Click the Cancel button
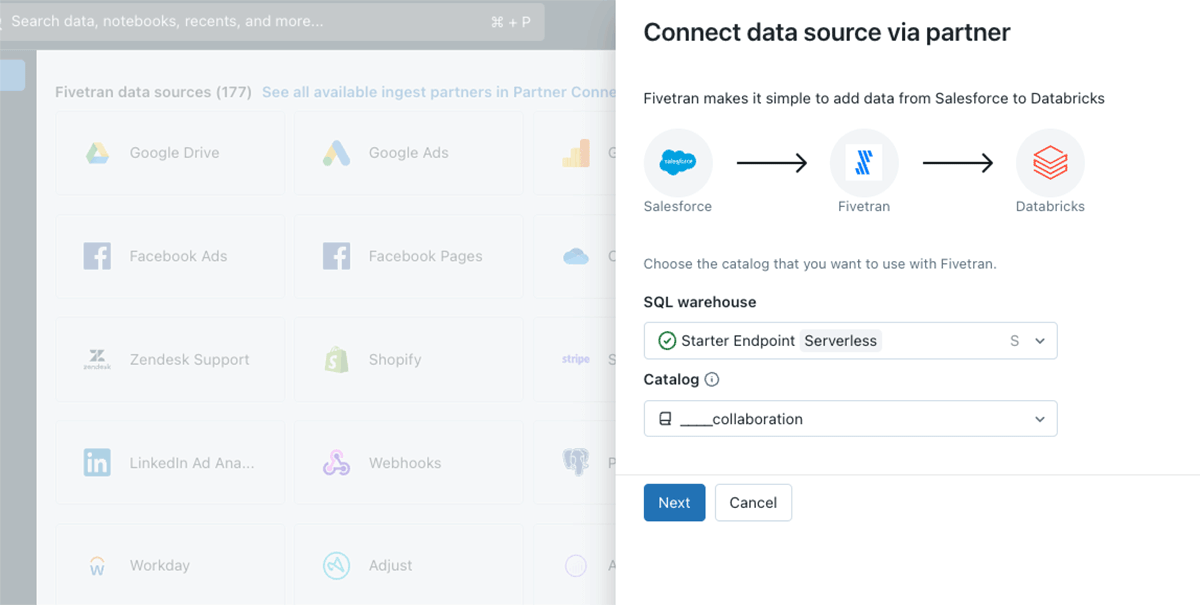The width and height of the screenshot is (1200, 605). pos(753,503)
